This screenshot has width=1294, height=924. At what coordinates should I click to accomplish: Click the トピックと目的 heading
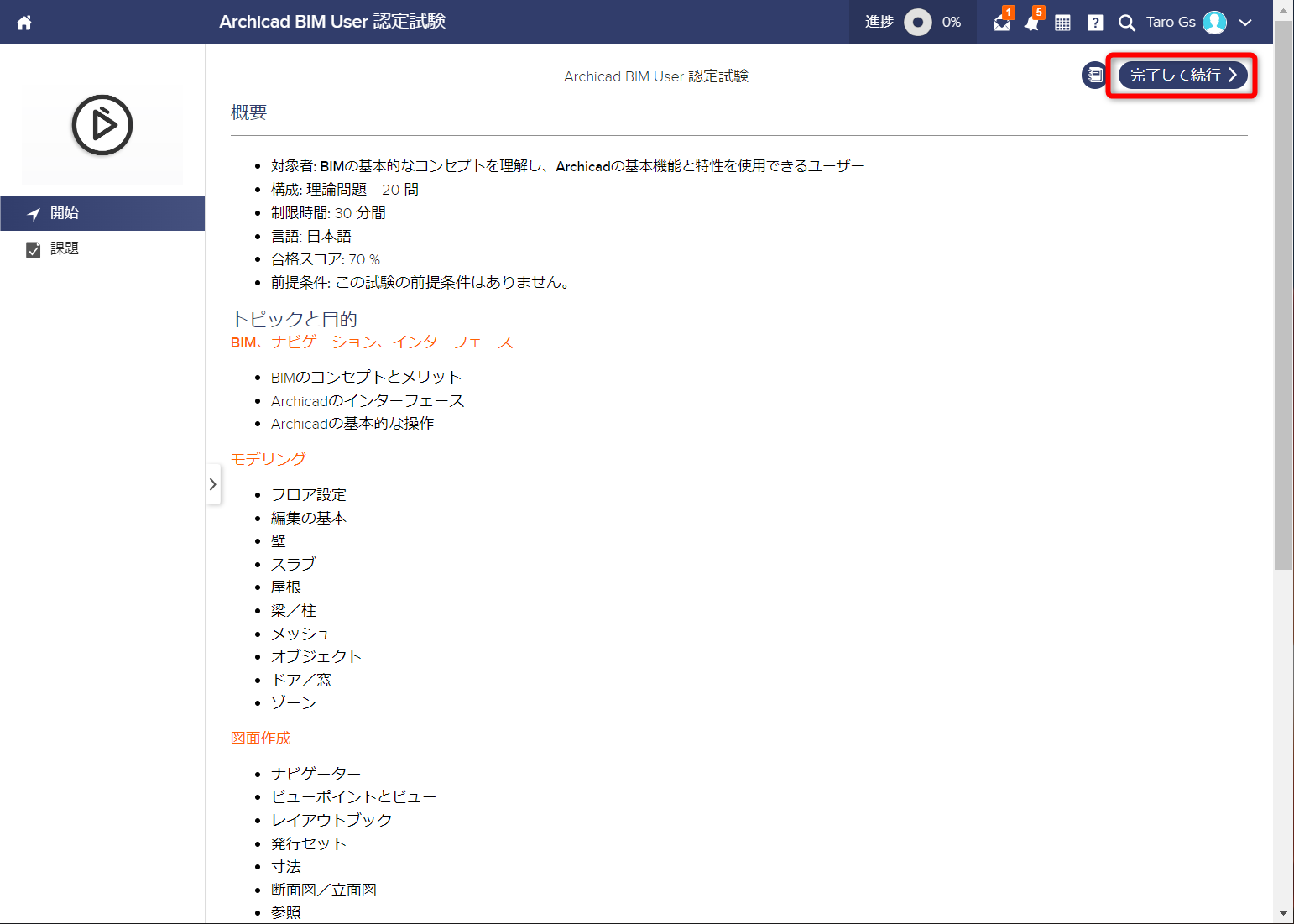(x=295, y=319)
